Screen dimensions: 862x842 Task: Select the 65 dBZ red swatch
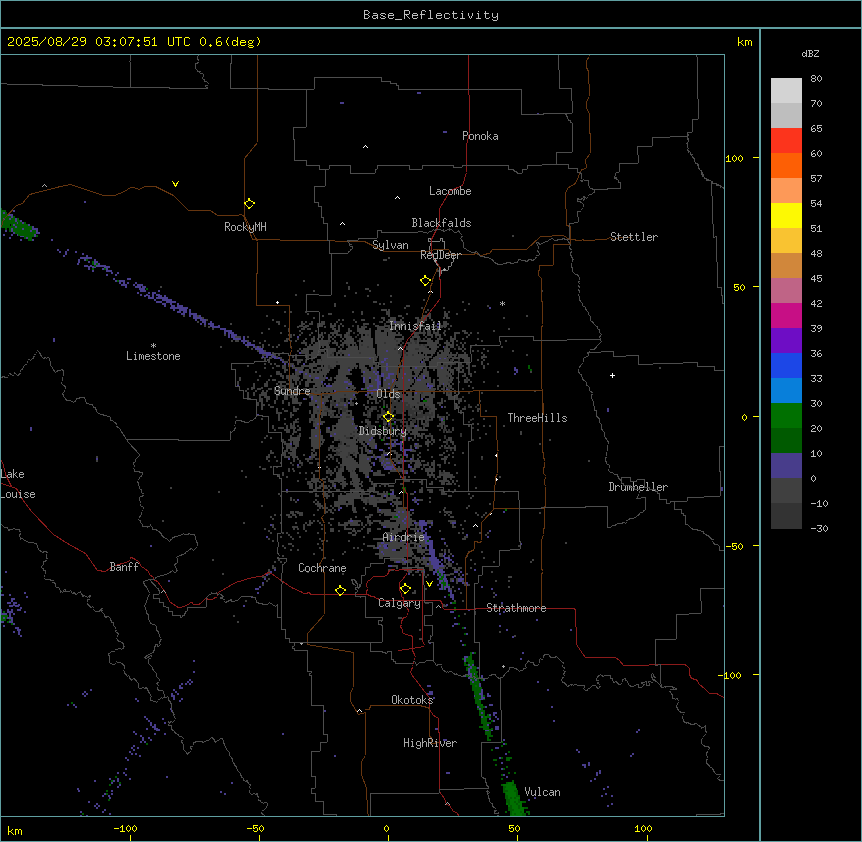[786, 141]
